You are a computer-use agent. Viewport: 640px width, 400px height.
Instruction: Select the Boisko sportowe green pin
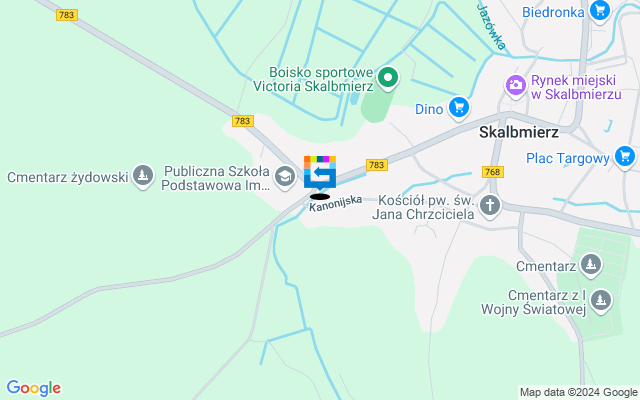point(388,78)
